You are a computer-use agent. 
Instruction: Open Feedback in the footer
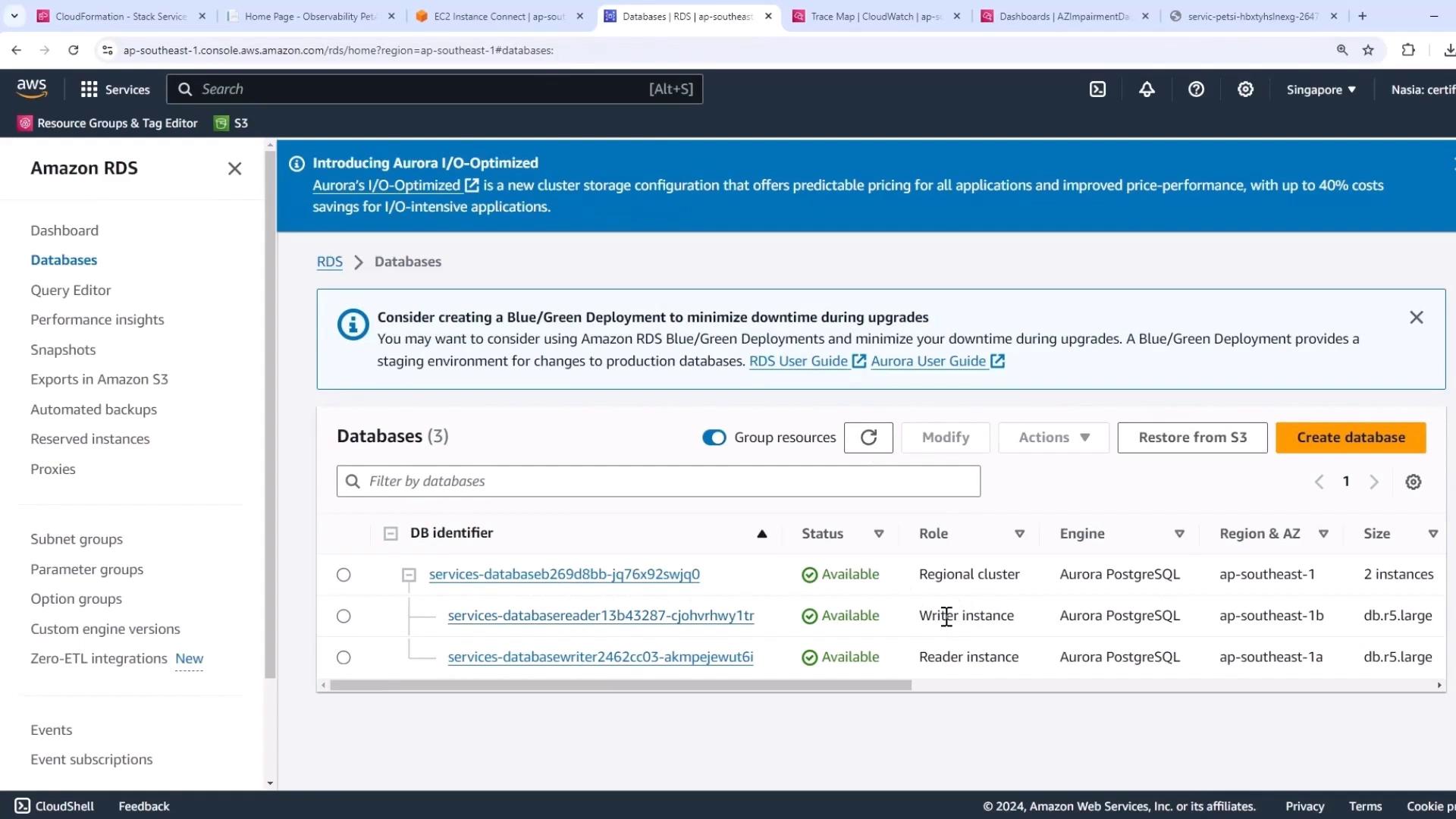click(143, 806)
